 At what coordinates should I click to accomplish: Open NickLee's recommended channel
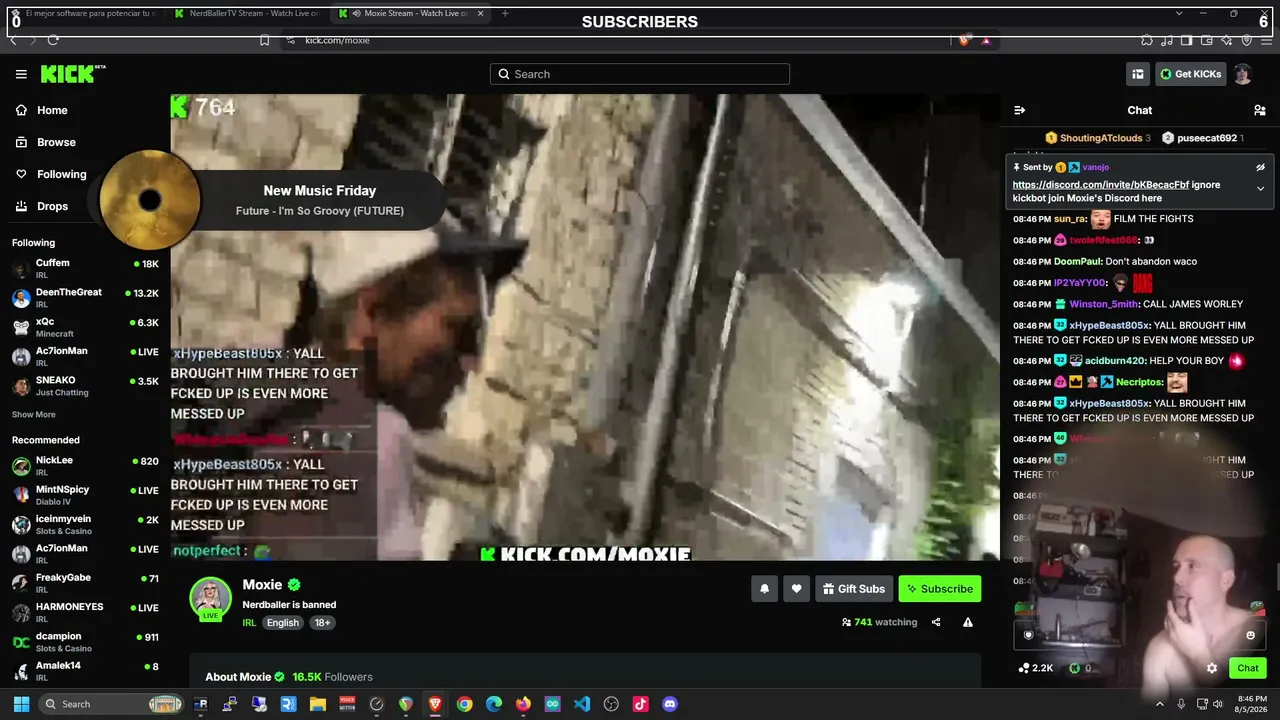click(x=86, y=465)
